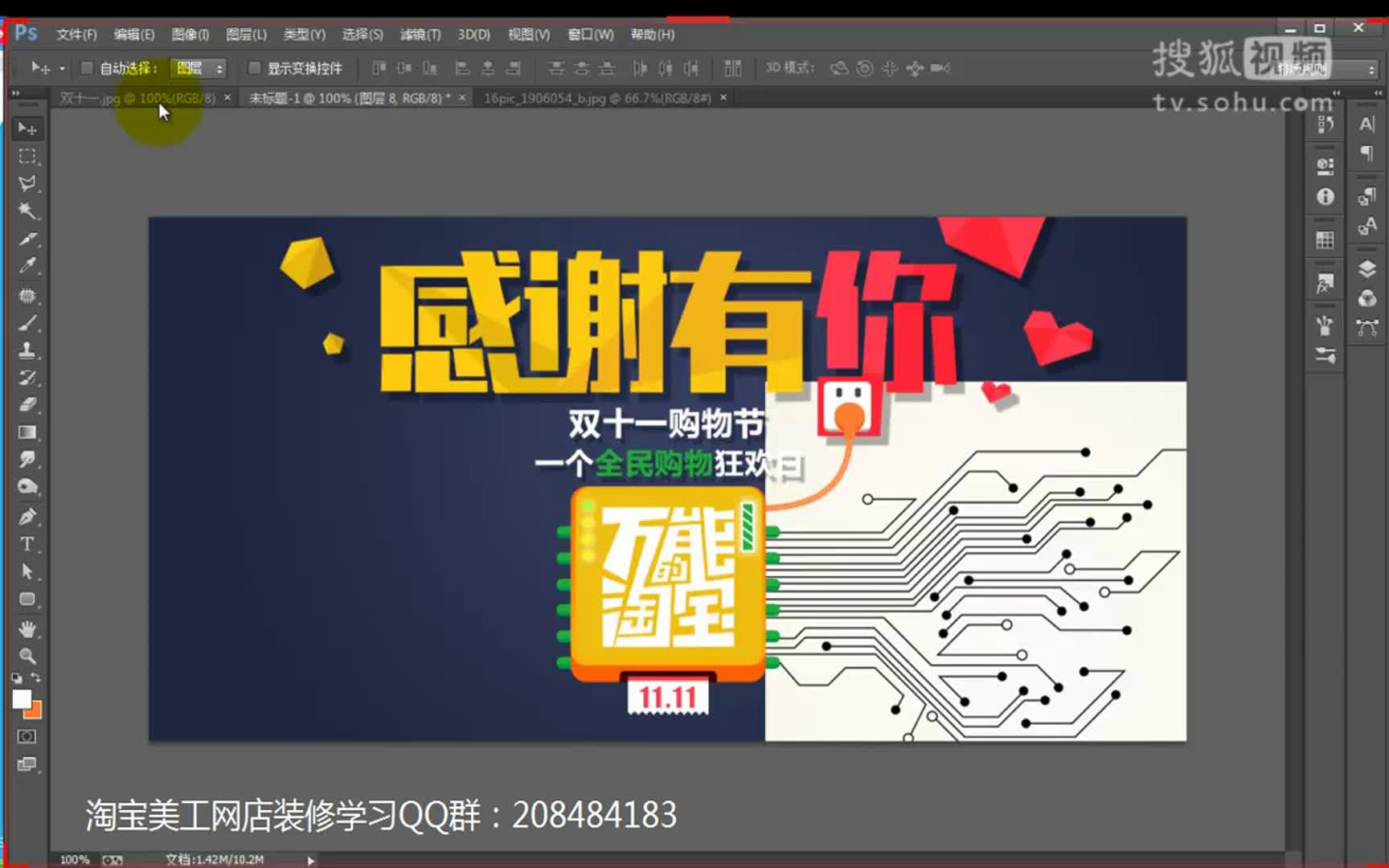
Task: Select the History Brush tool
Action: [27, 378]
